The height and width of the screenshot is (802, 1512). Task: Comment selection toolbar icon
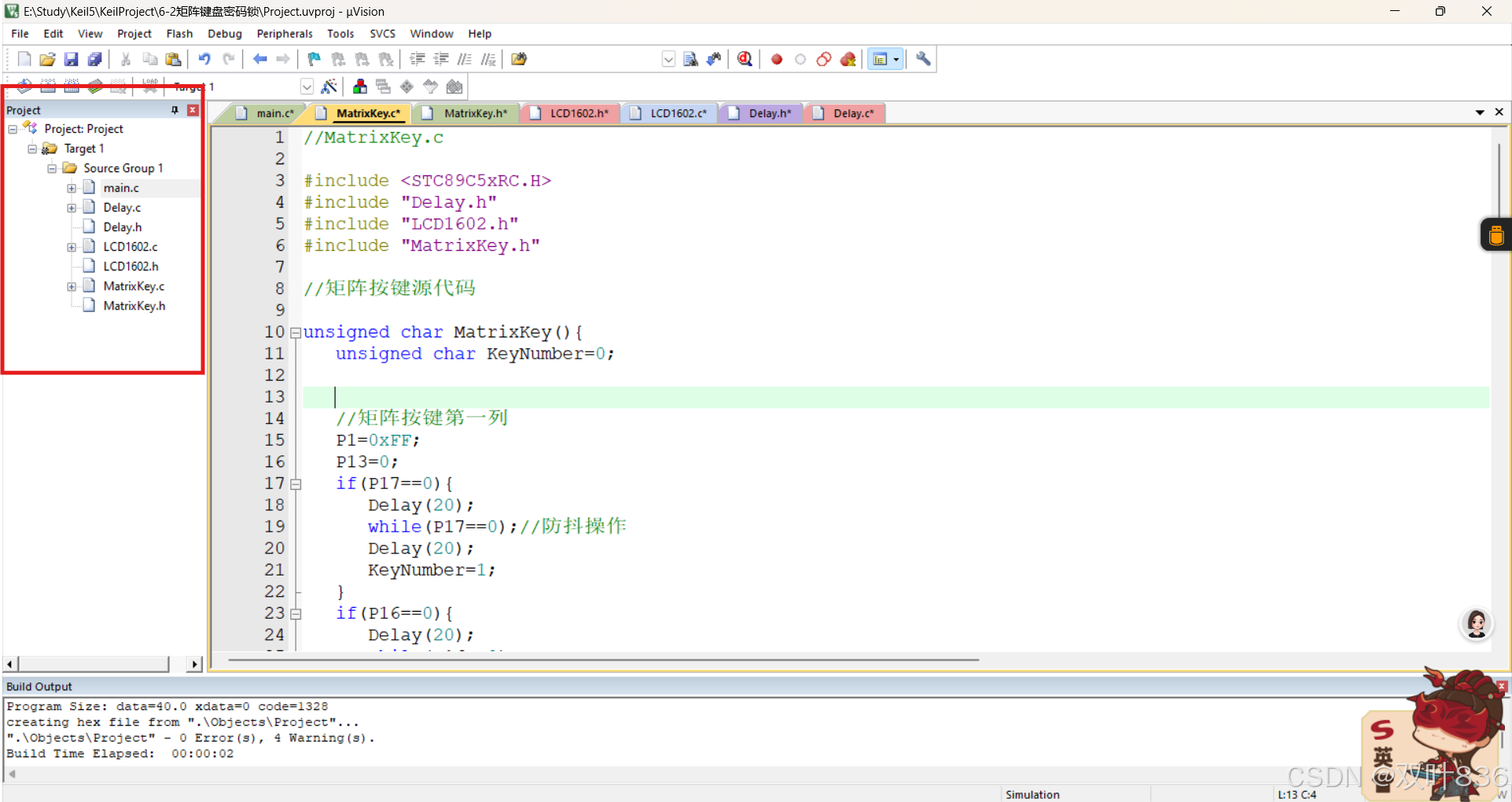[465, 59]
